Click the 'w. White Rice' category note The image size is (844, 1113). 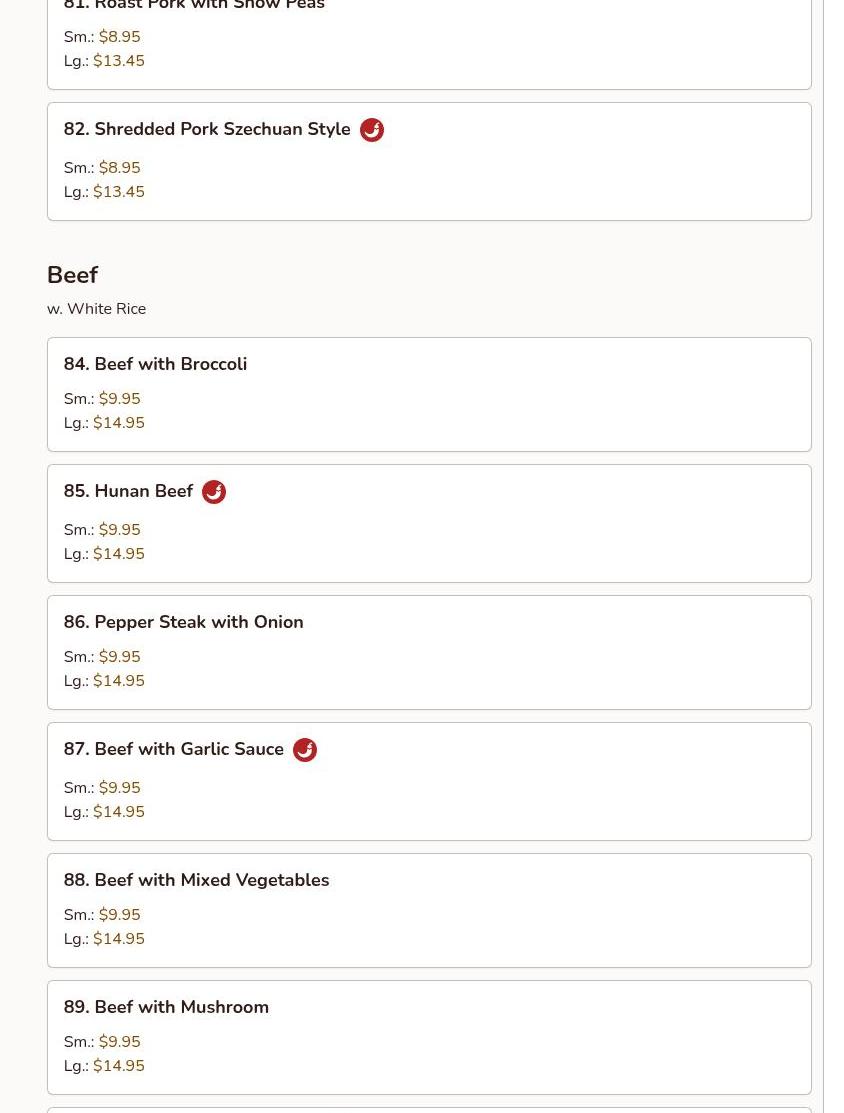click(96, 309)
